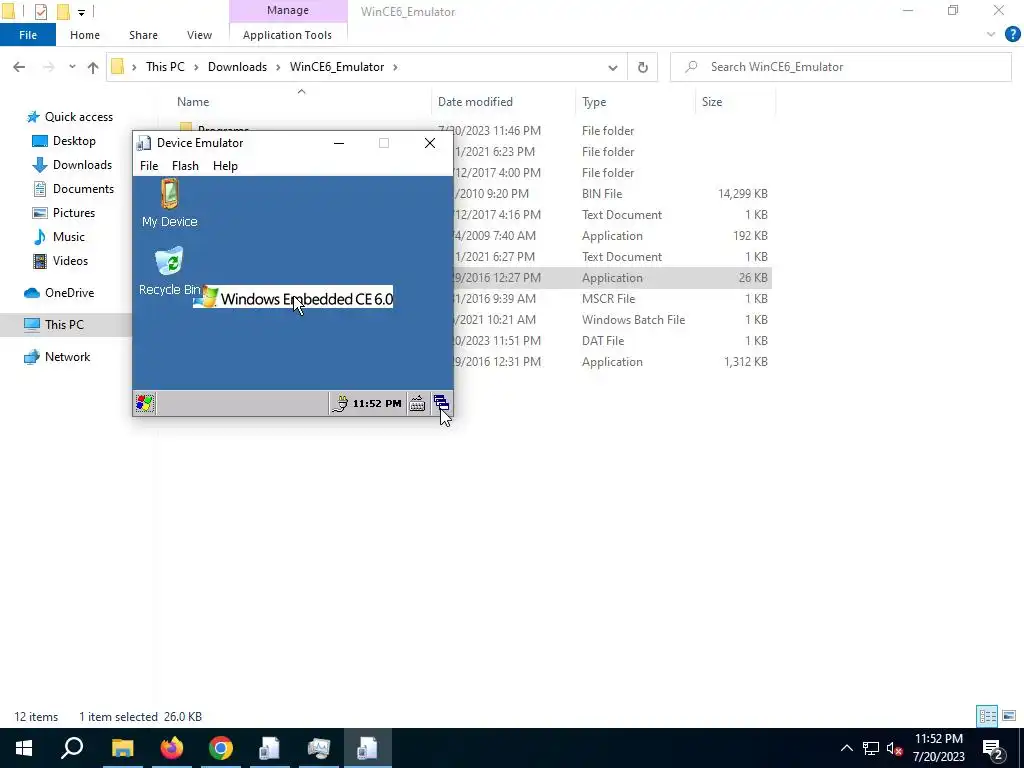Image resolution: width=1024 pixels, height=768 pixels.
Task: Open the File tab in Explorer ribbon
Action: [x=28, y=35]
